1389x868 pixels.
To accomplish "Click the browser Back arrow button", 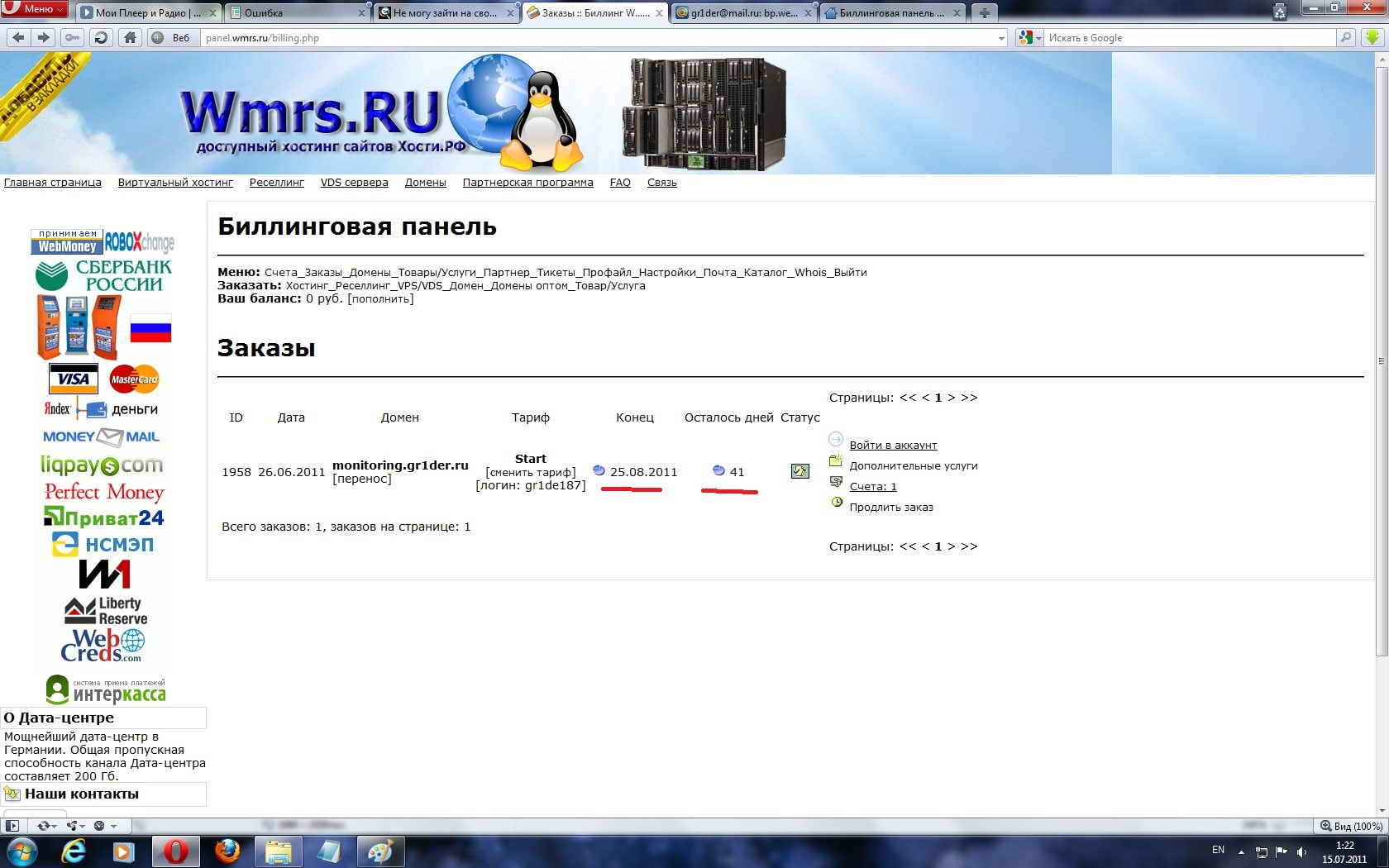I will click(18, 37).
